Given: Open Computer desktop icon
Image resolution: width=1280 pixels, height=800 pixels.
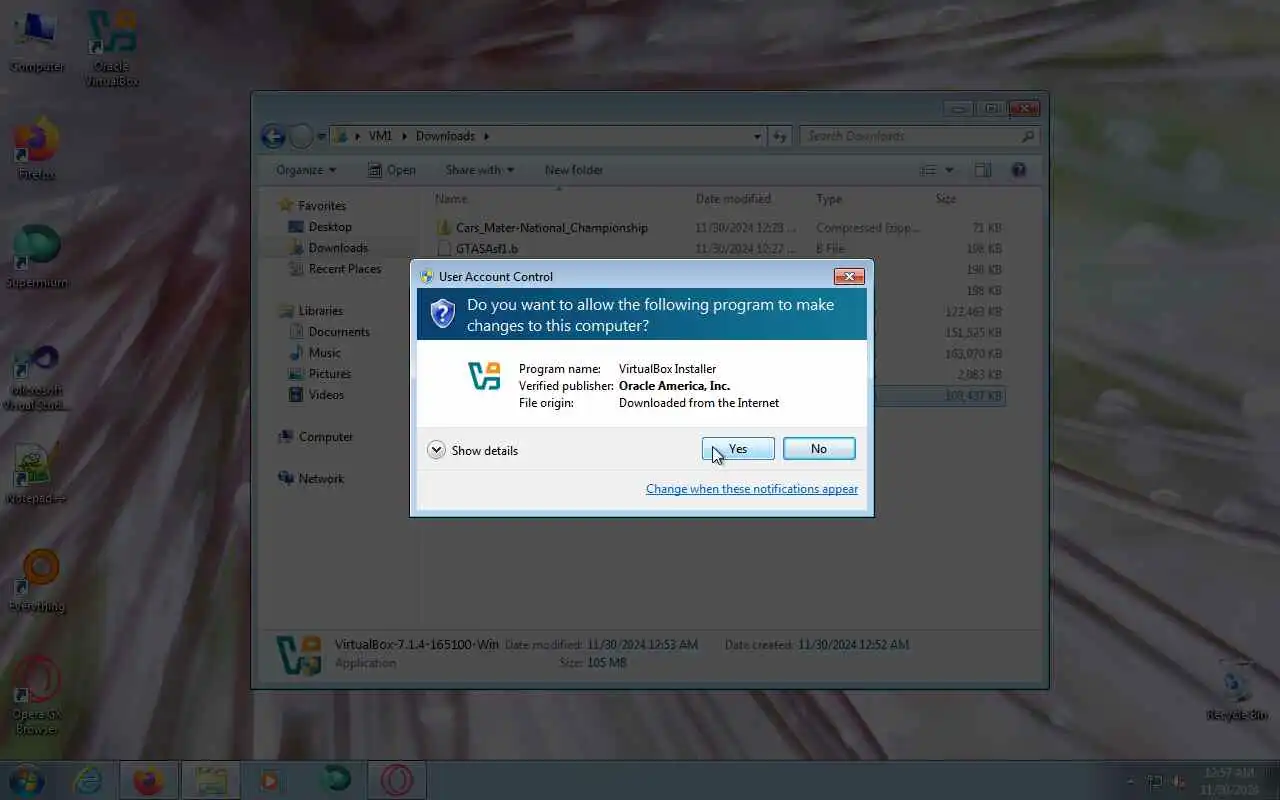Looking at the screenshot, I should click(37, 42).
